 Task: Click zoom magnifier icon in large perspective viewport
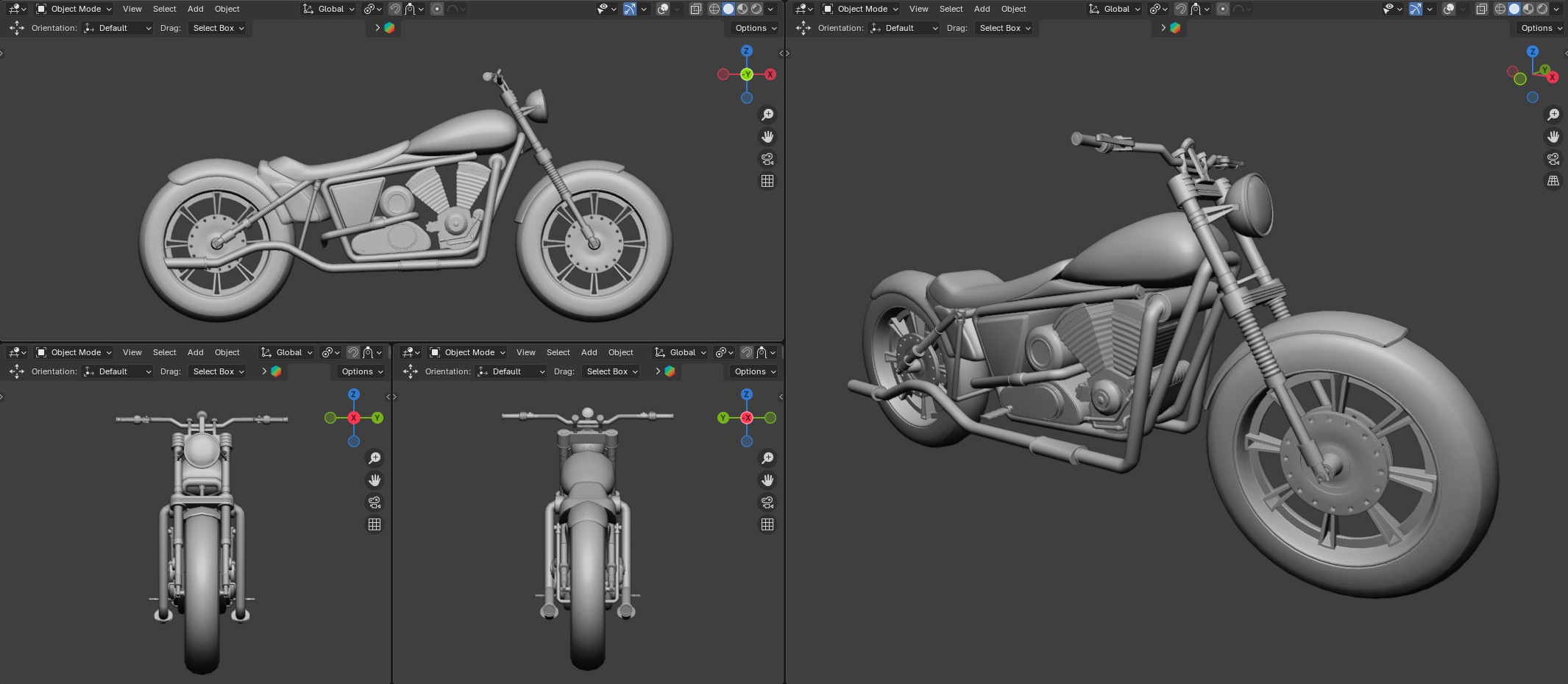(1553, 115)
